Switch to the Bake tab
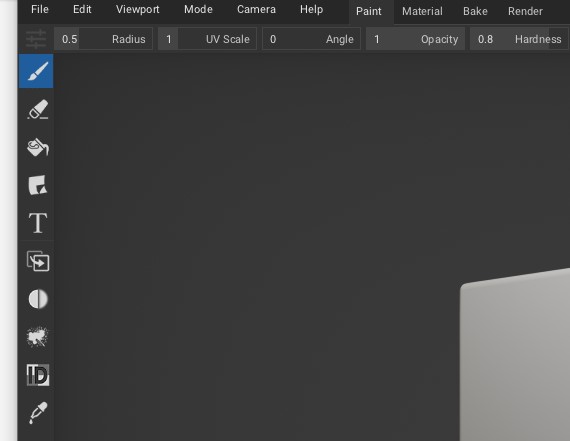Image resolution: width=570 pixels, height=441 pixels. (475, 12)
